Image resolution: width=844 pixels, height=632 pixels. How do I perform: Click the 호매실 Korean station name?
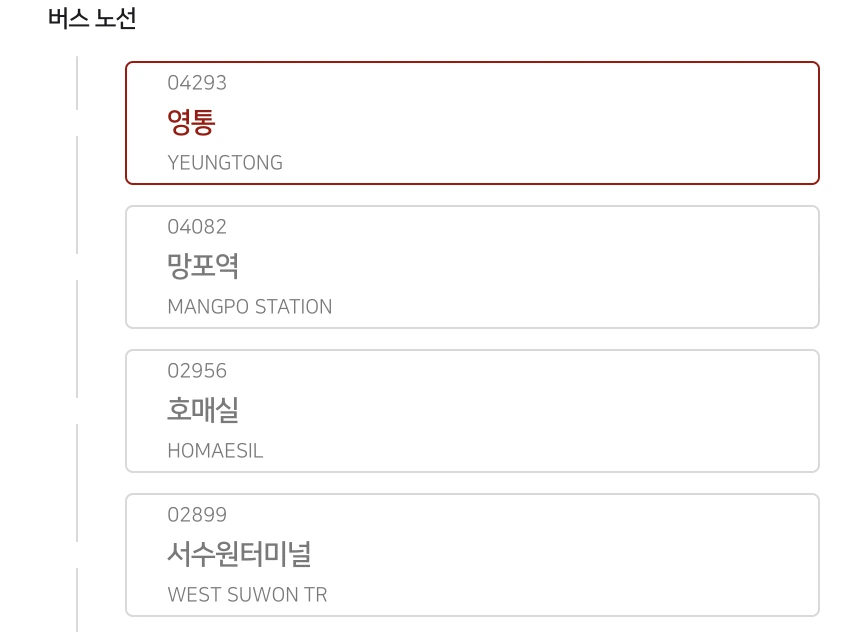coord(202,410)
